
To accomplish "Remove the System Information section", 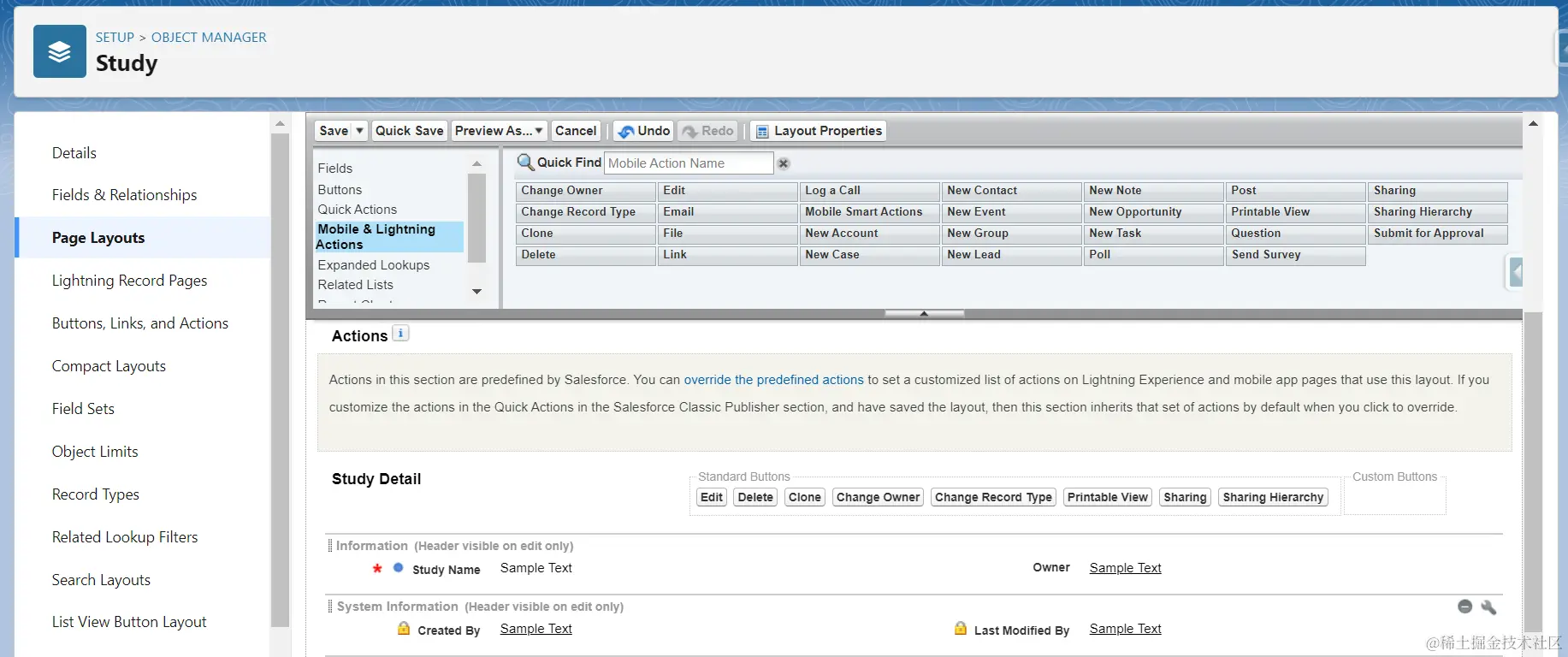I will [1464, 607].
